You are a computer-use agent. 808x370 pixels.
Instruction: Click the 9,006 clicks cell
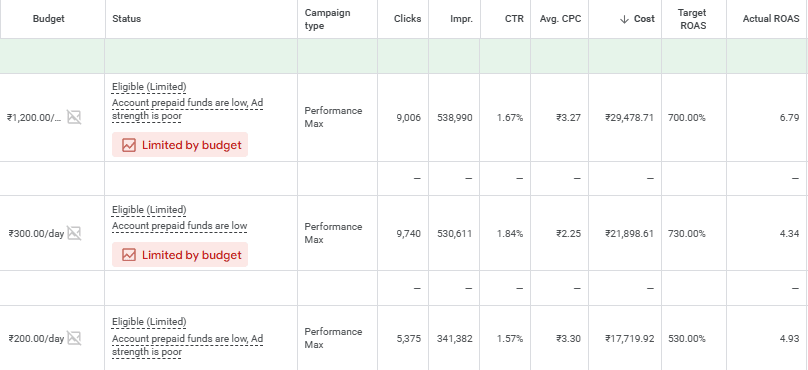pos(408,117)
